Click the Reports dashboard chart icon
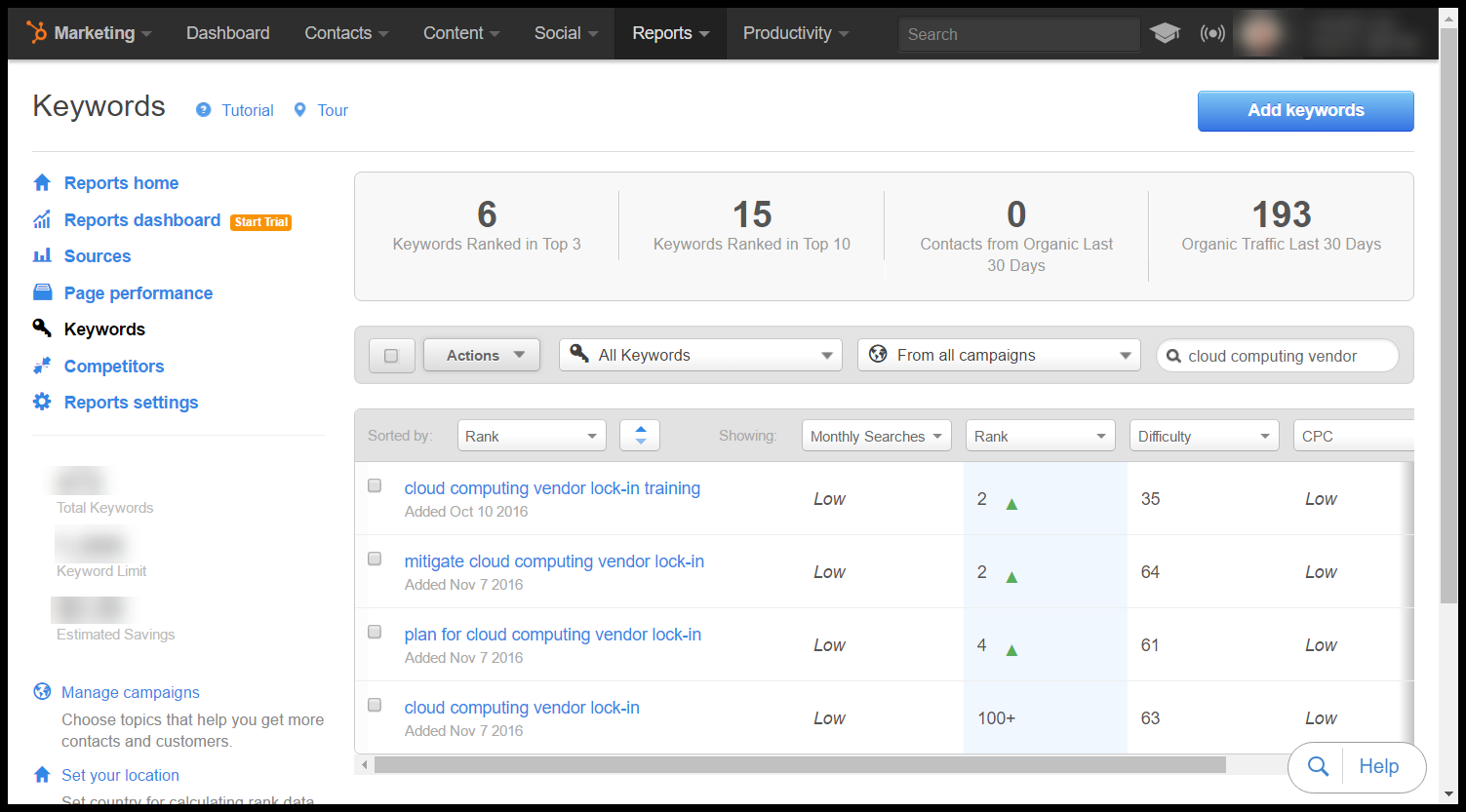This screenshot has width=1466, height=812. [42, 219]
